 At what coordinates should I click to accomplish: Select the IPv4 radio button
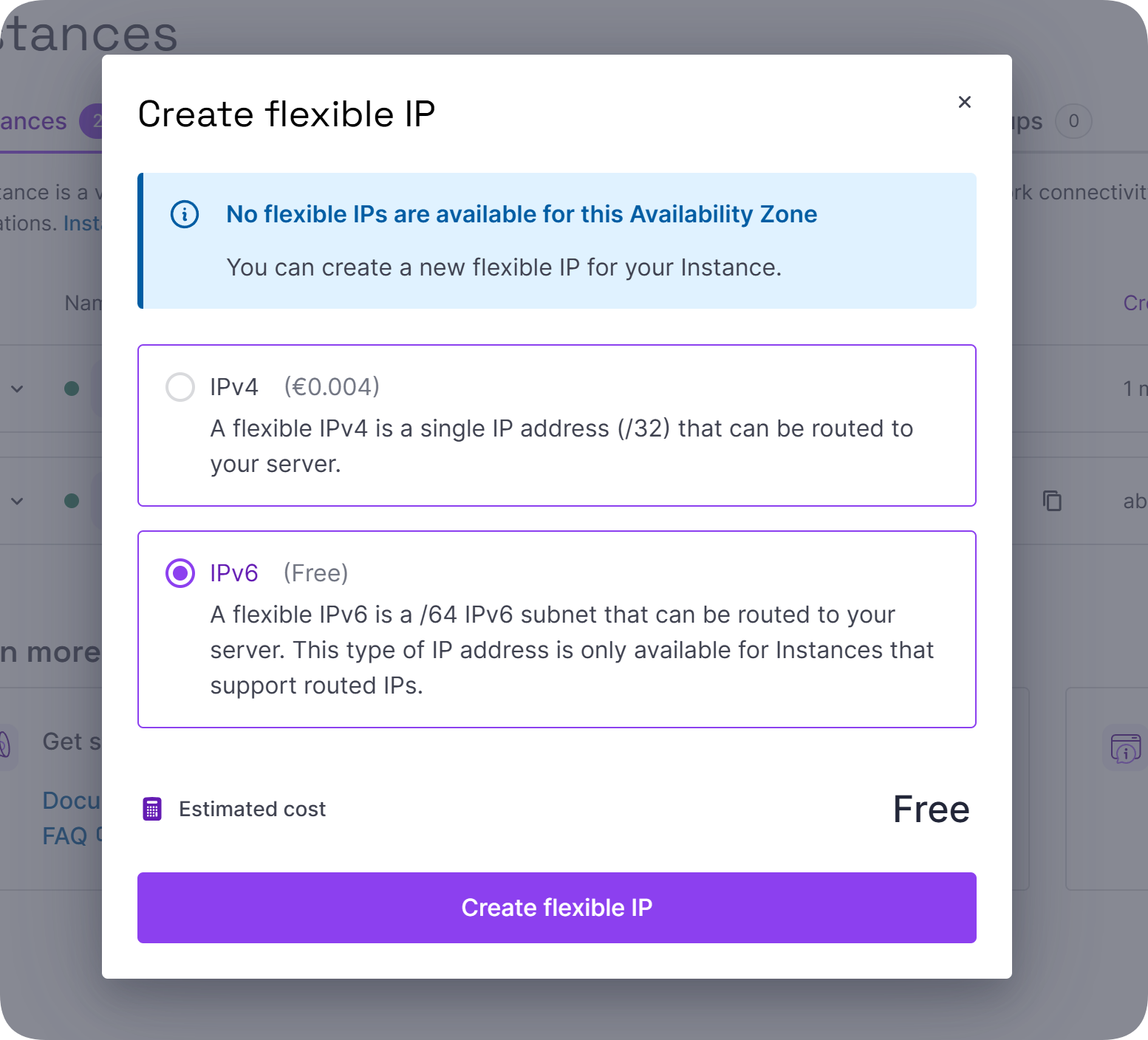pos(180,387)
